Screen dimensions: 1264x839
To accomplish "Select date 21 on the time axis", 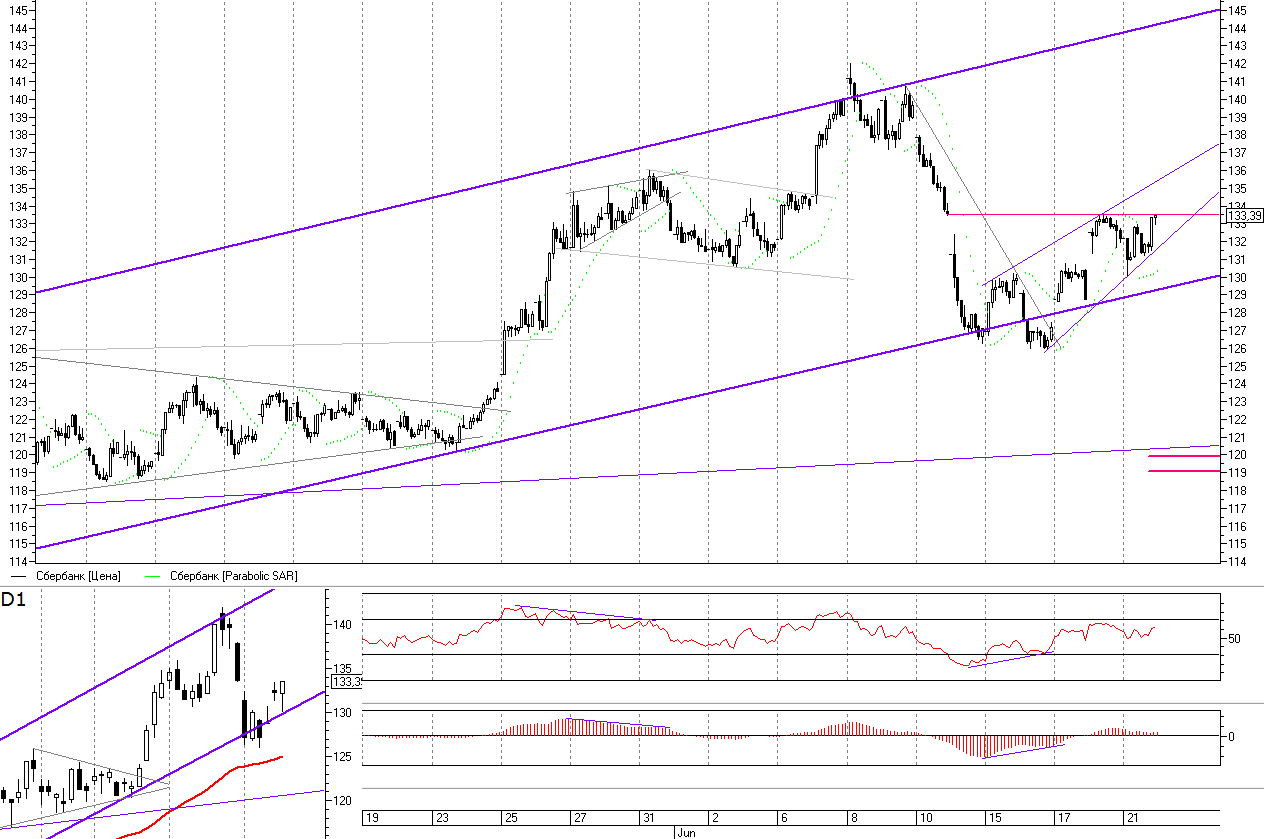I will pyautogui.click(x=1133, y=818).
